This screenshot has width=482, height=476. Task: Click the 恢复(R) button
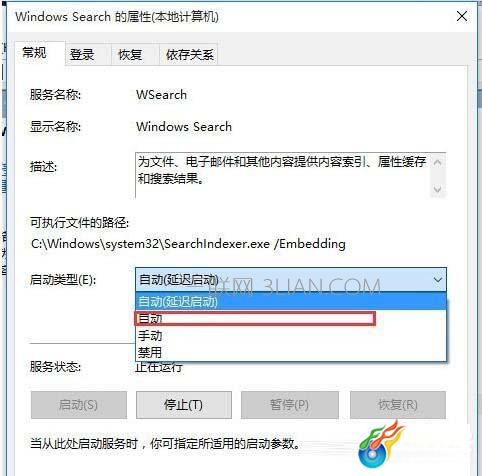(398, 405)
